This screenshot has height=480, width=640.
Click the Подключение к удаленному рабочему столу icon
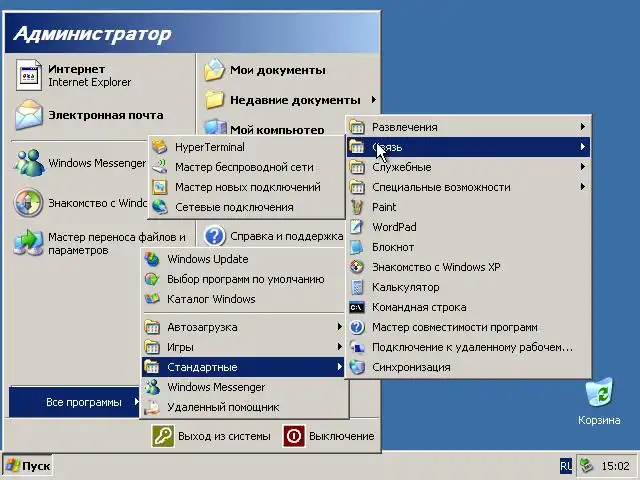[x=357, y=347]
